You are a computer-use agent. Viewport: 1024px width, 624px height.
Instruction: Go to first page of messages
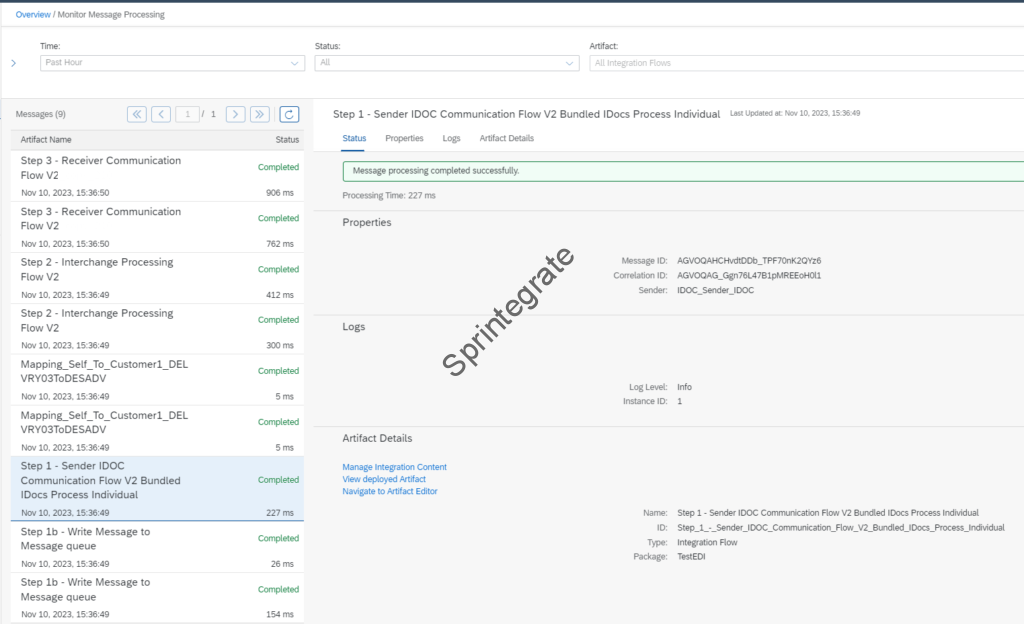pos(137,114)
